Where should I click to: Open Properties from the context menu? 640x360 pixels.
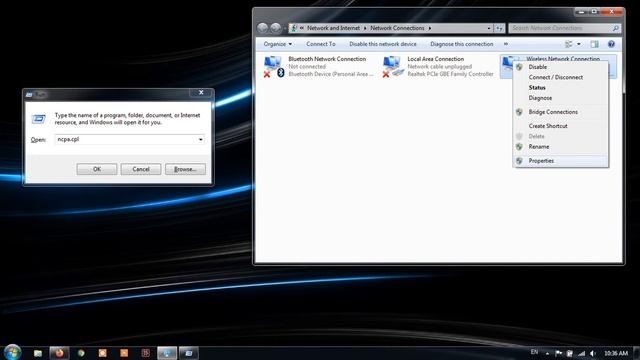[x=560, y=161]
